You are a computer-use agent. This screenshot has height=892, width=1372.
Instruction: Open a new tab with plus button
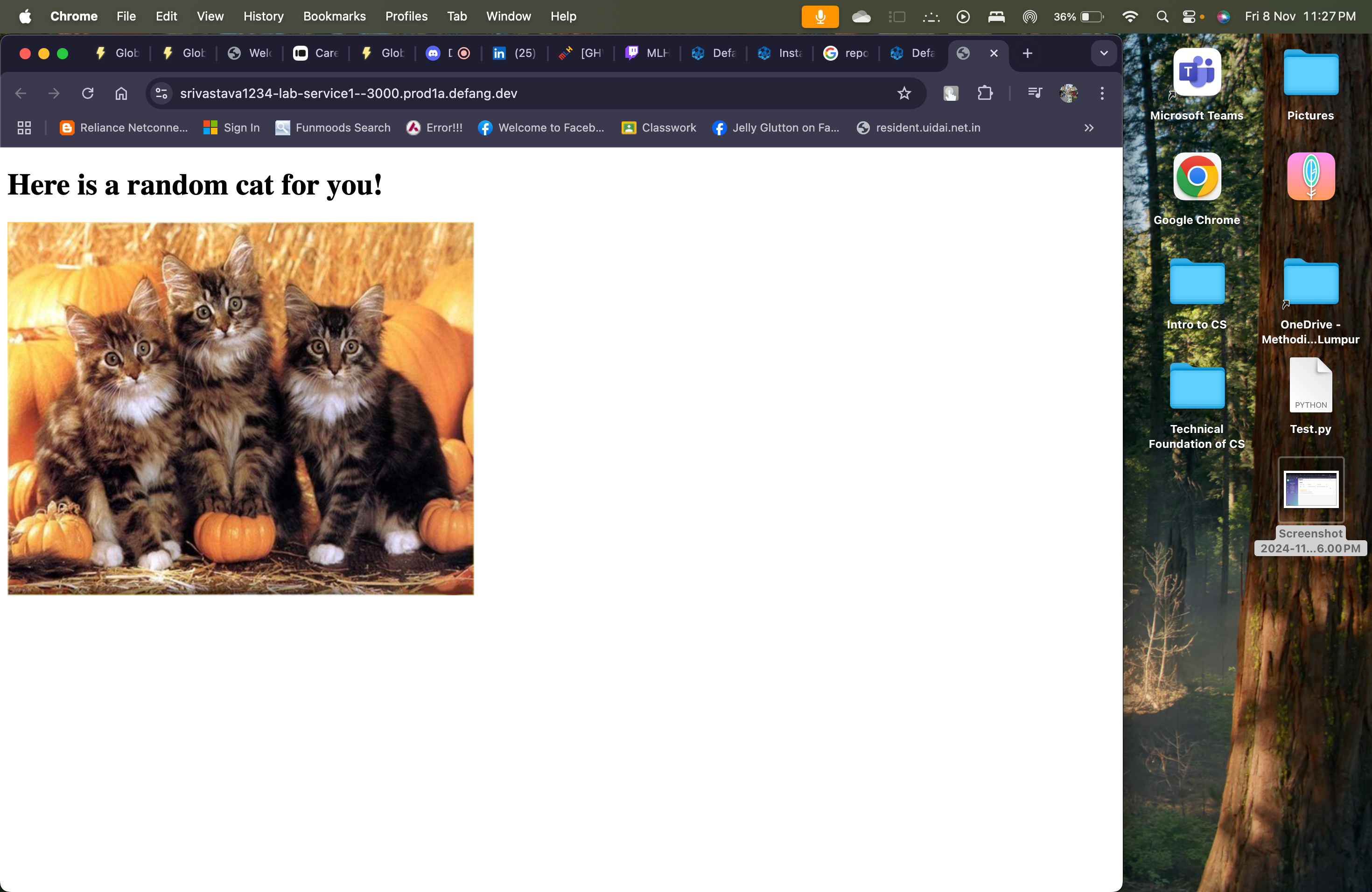click(x=1027, y=54)
